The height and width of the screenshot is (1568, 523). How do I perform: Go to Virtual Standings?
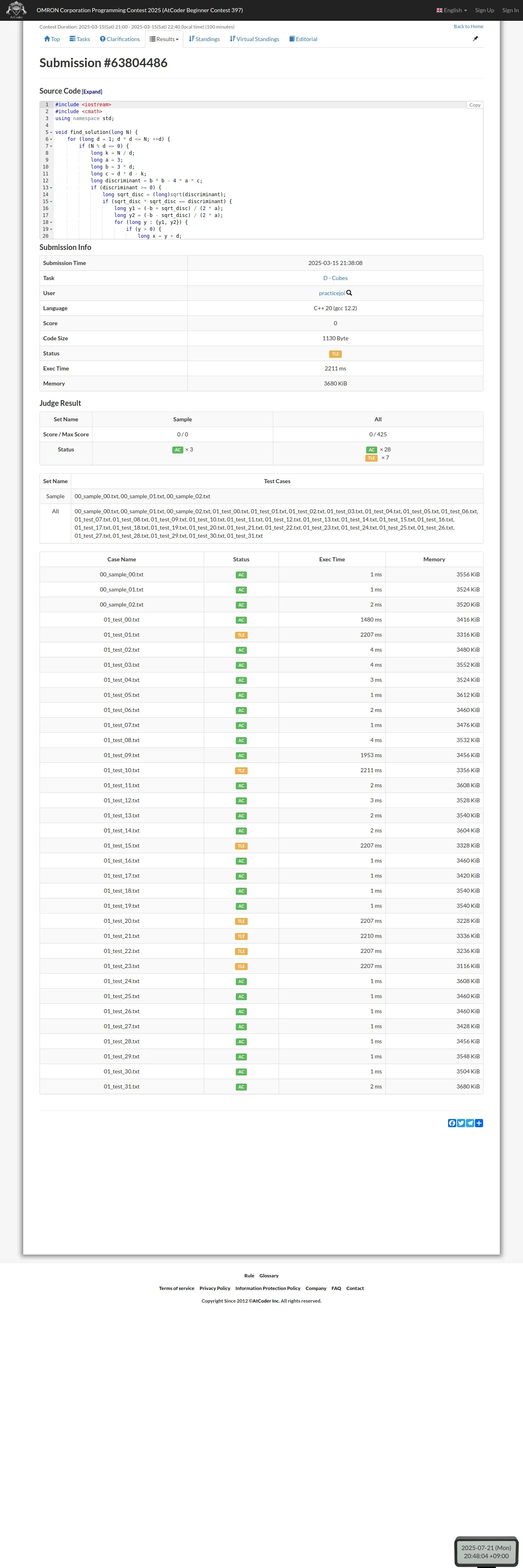click(255, 39)
